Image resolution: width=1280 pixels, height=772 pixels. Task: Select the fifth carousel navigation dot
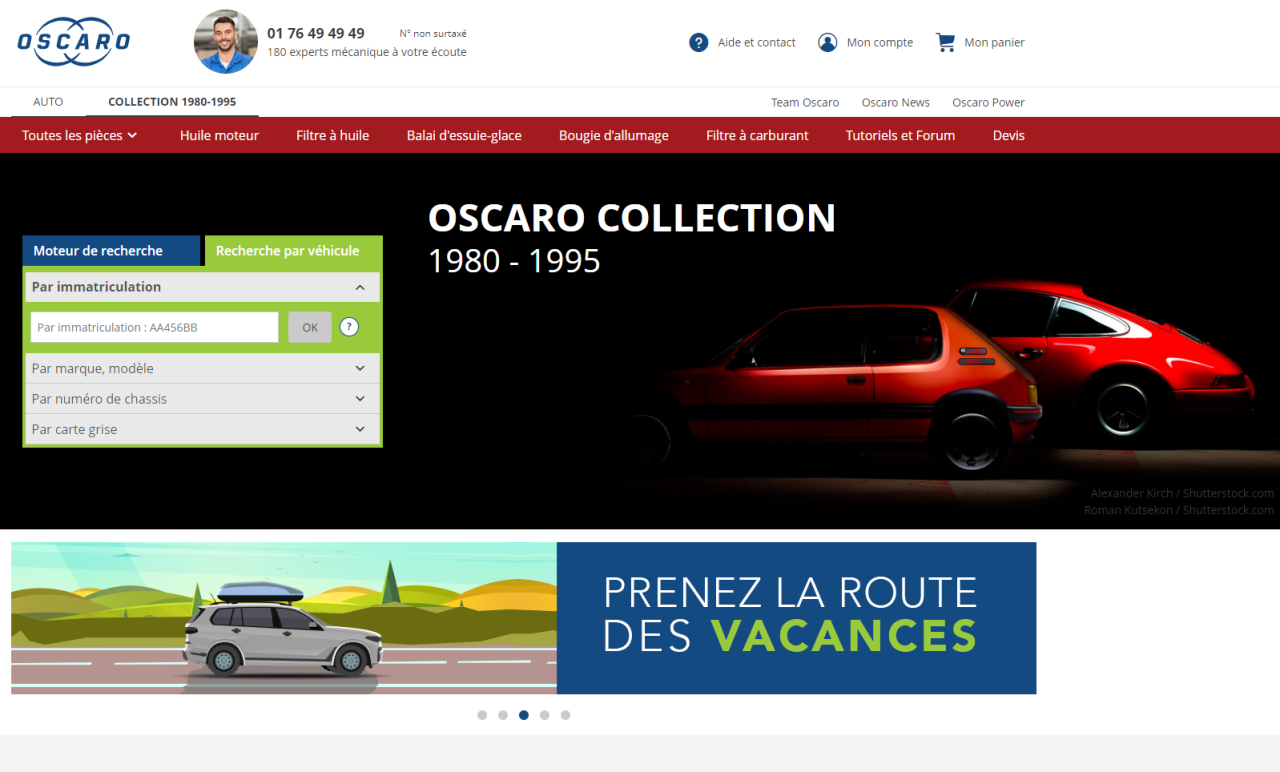[x=565, y=715]
